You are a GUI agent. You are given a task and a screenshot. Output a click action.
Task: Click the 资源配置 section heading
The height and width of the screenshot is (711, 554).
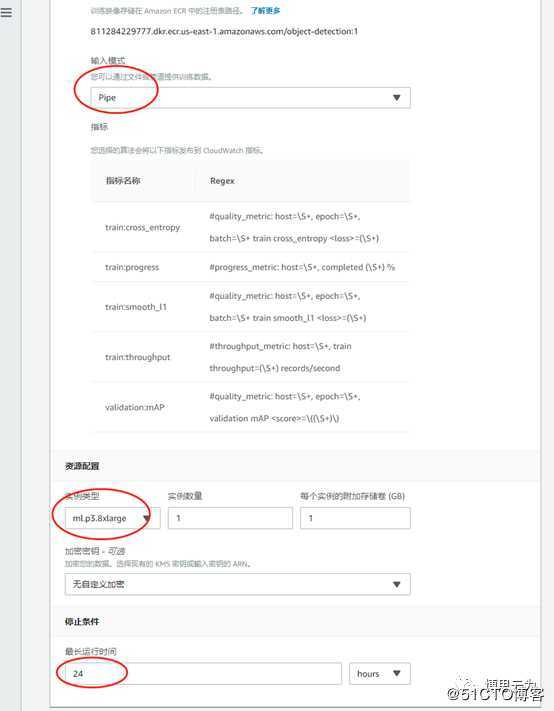pos(82,466)
